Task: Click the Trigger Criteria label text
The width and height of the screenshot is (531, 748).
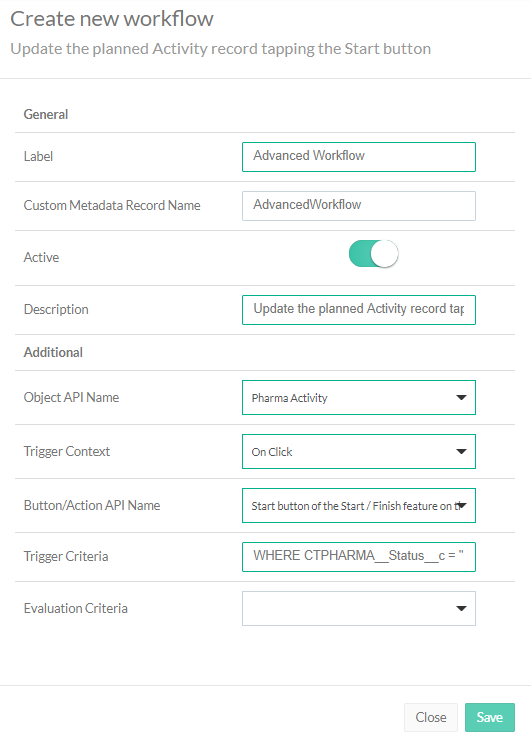Action: tap(66, 557)
